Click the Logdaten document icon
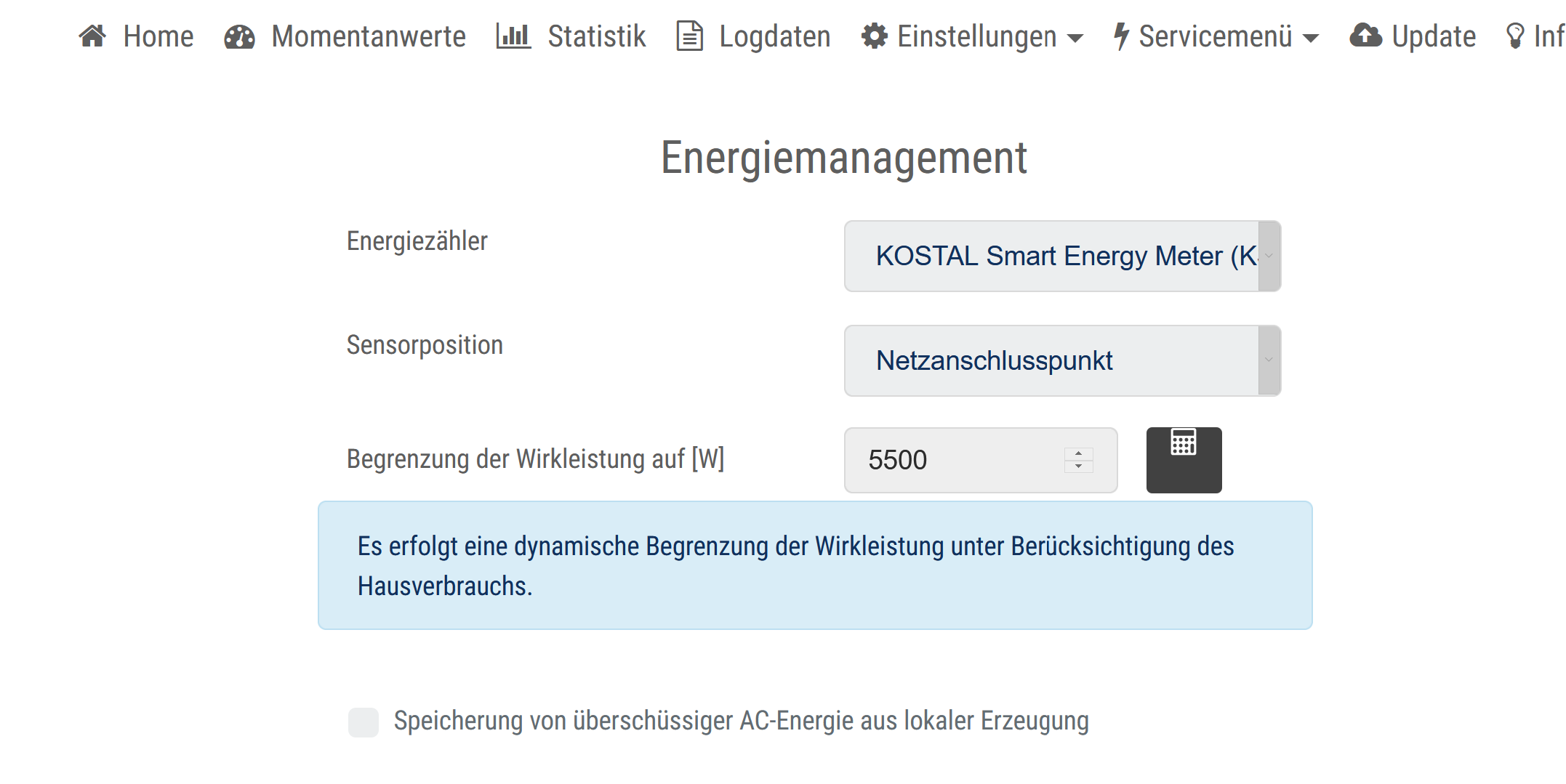 (689, 36)
